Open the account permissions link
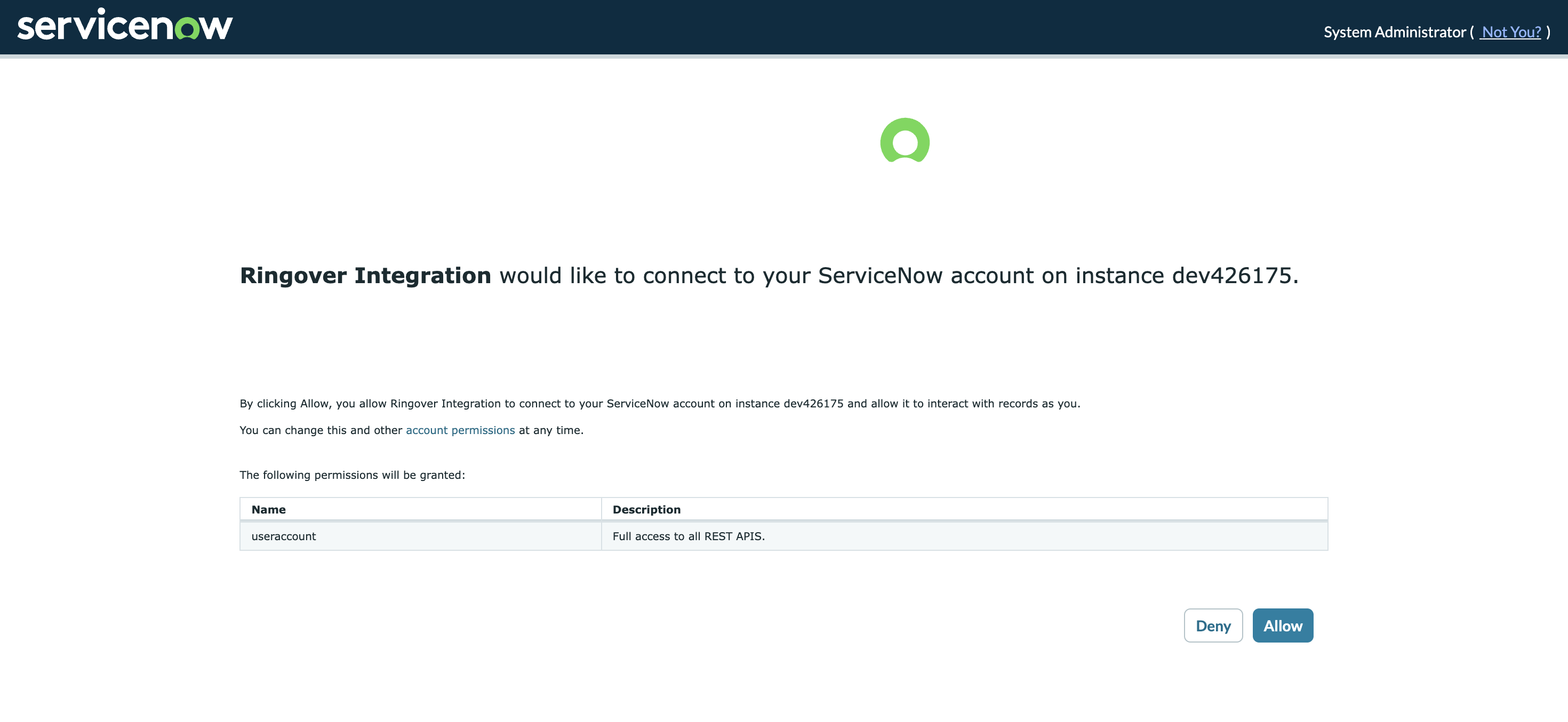This screenshot has height=722, width=1568. (x=460, y=430)
